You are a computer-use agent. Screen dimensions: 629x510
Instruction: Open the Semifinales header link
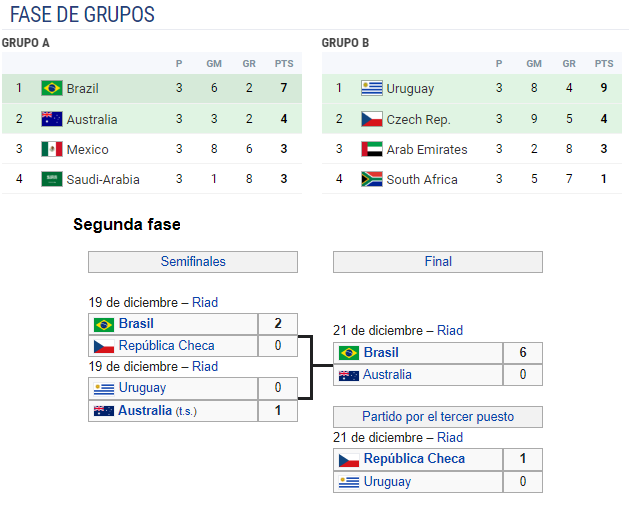[x=193, y=262]
